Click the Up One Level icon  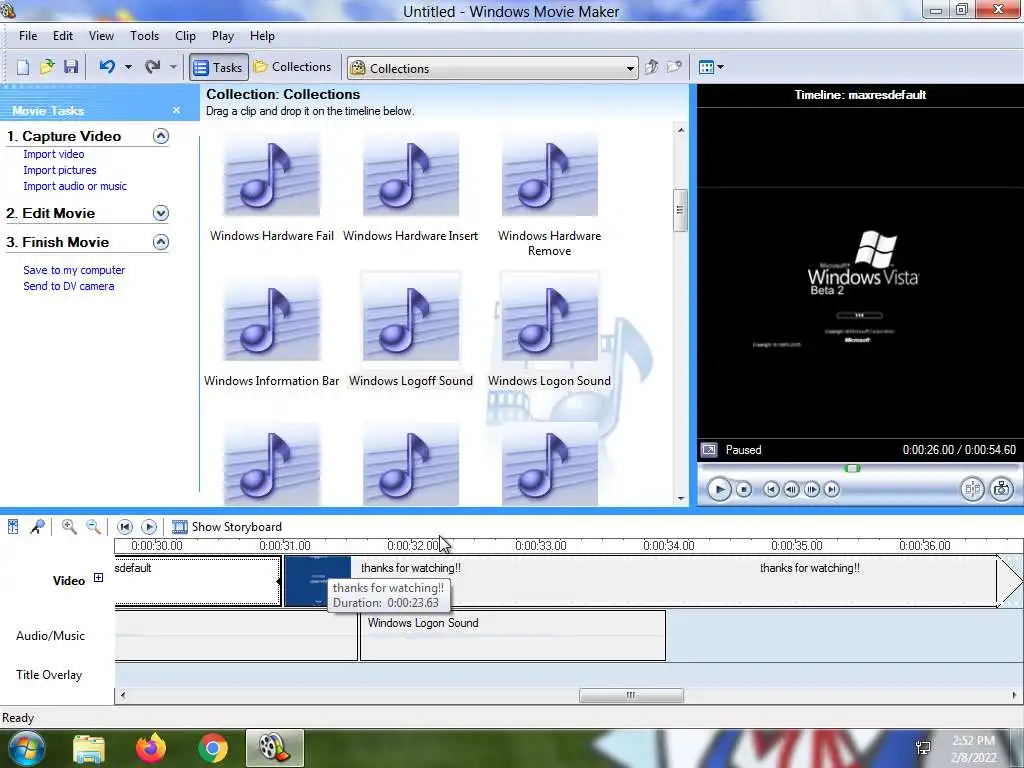click(651, 67)
